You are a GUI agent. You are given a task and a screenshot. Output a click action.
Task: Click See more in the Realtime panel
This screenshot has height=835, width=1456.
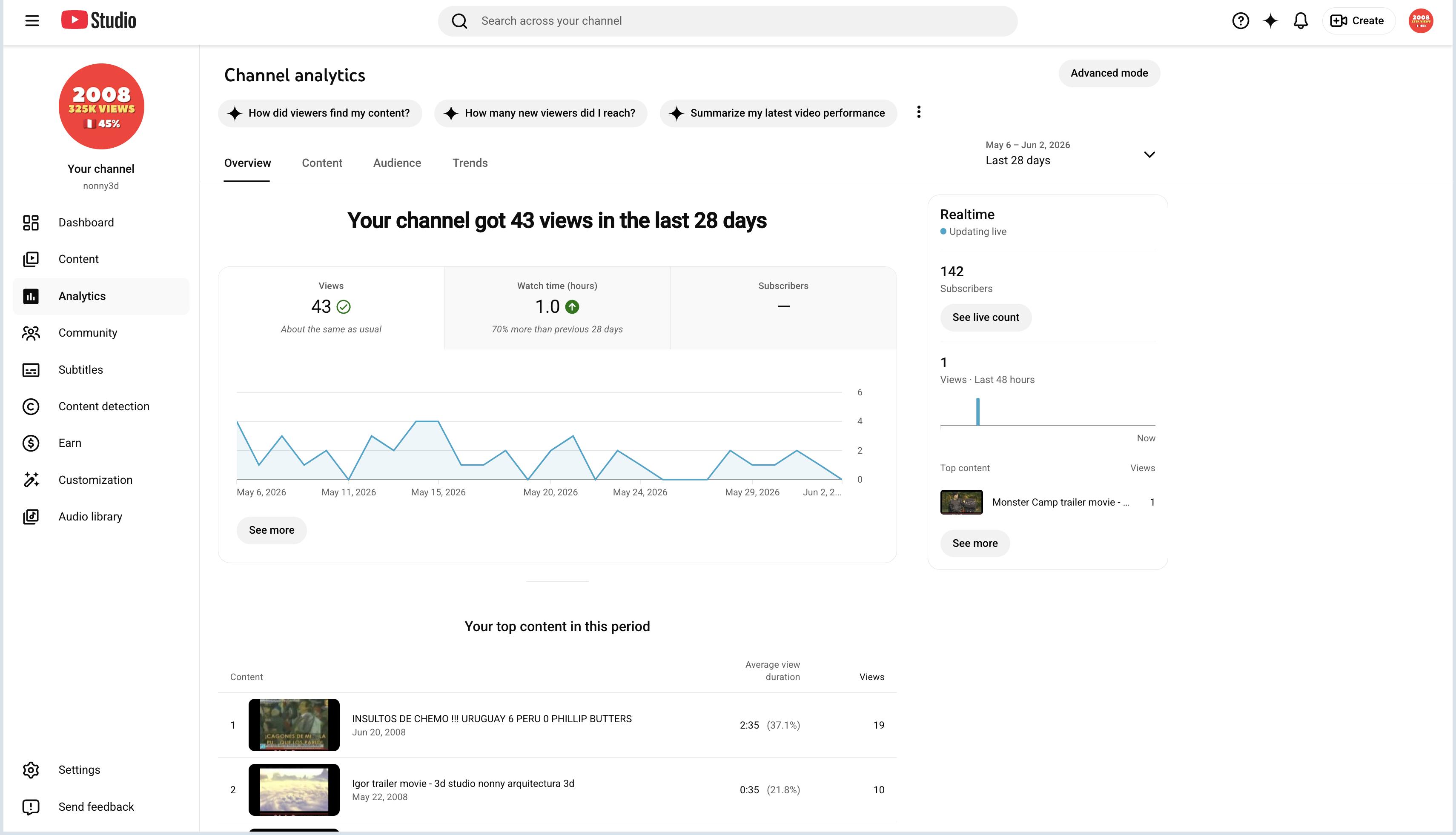coord(974,543)
